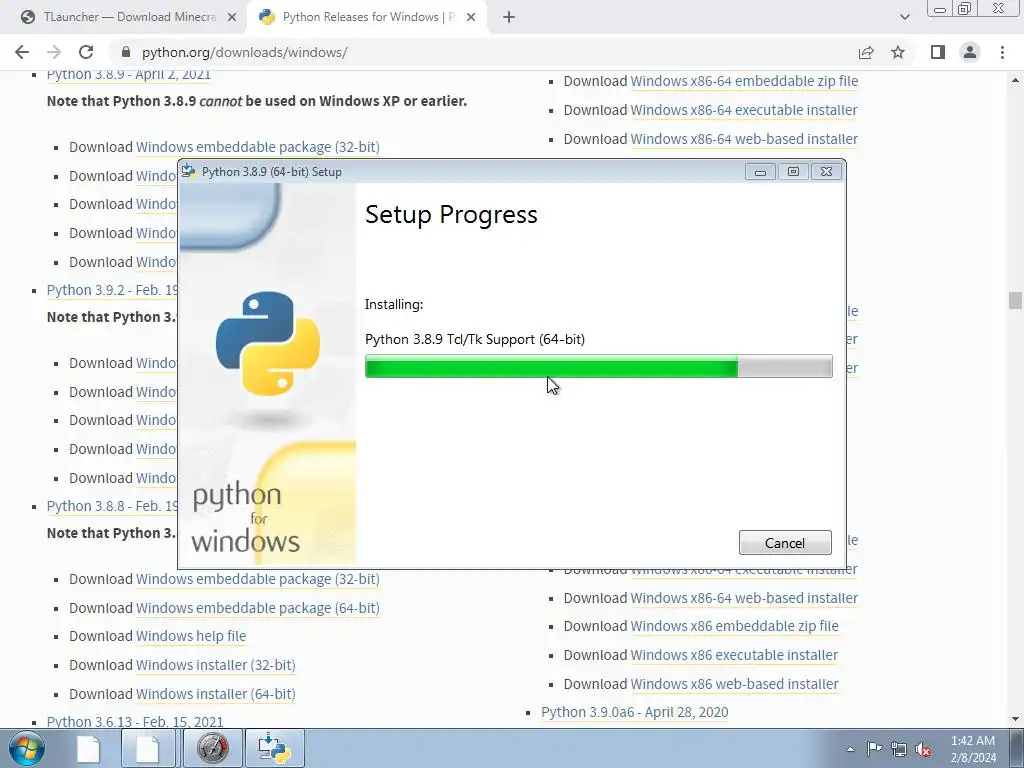
Task: Open the Action Center flag icon
Action: pyautogui.click(x=874, y=749)
